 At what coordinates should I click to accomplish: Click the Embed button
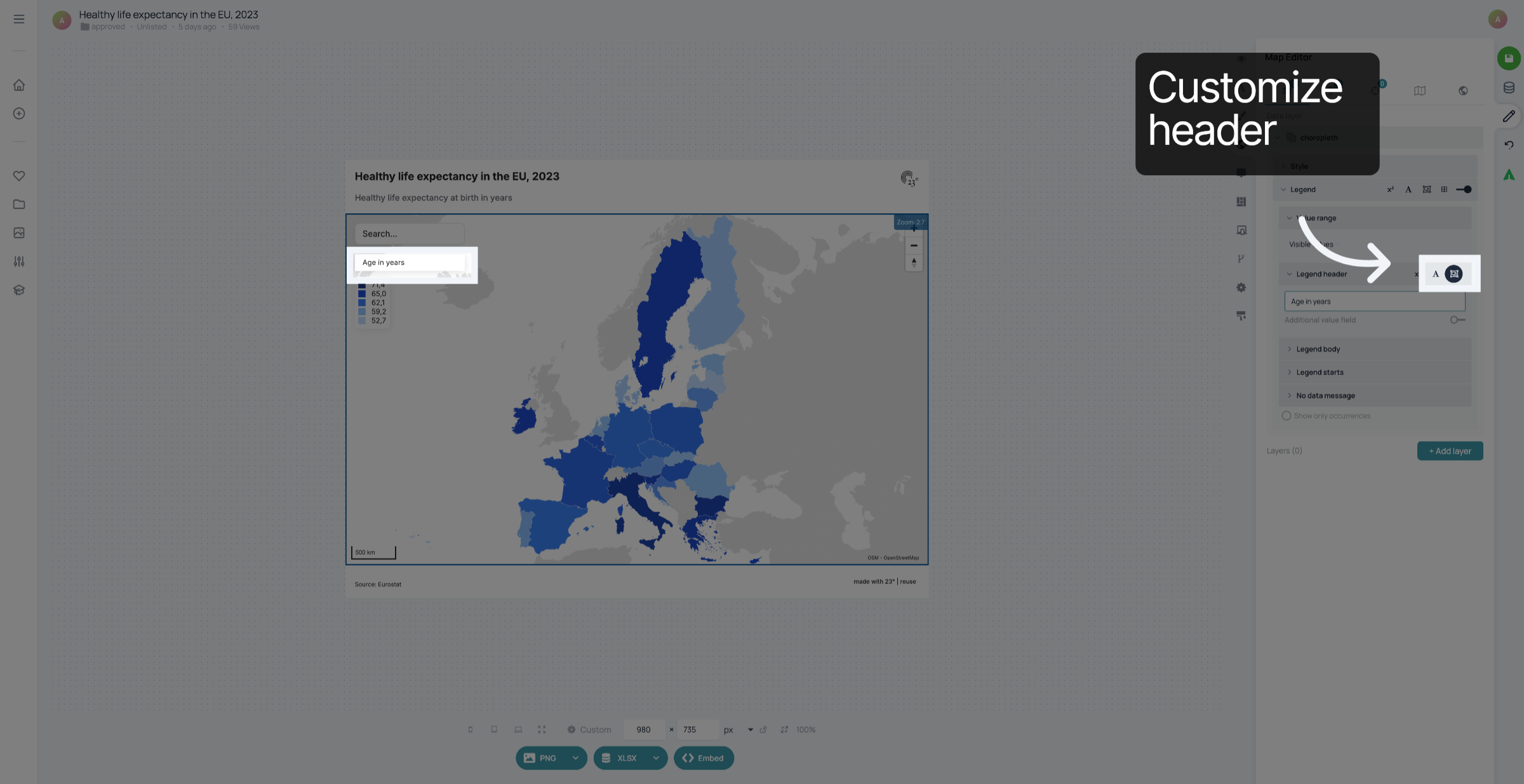click(704, 759)
